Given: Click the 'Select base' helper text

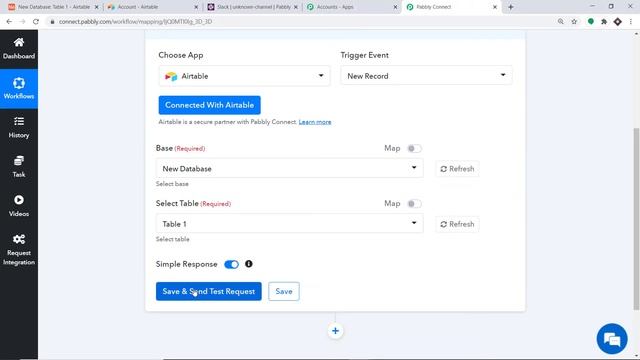Looking at the screenshot, I should point(172,184).
